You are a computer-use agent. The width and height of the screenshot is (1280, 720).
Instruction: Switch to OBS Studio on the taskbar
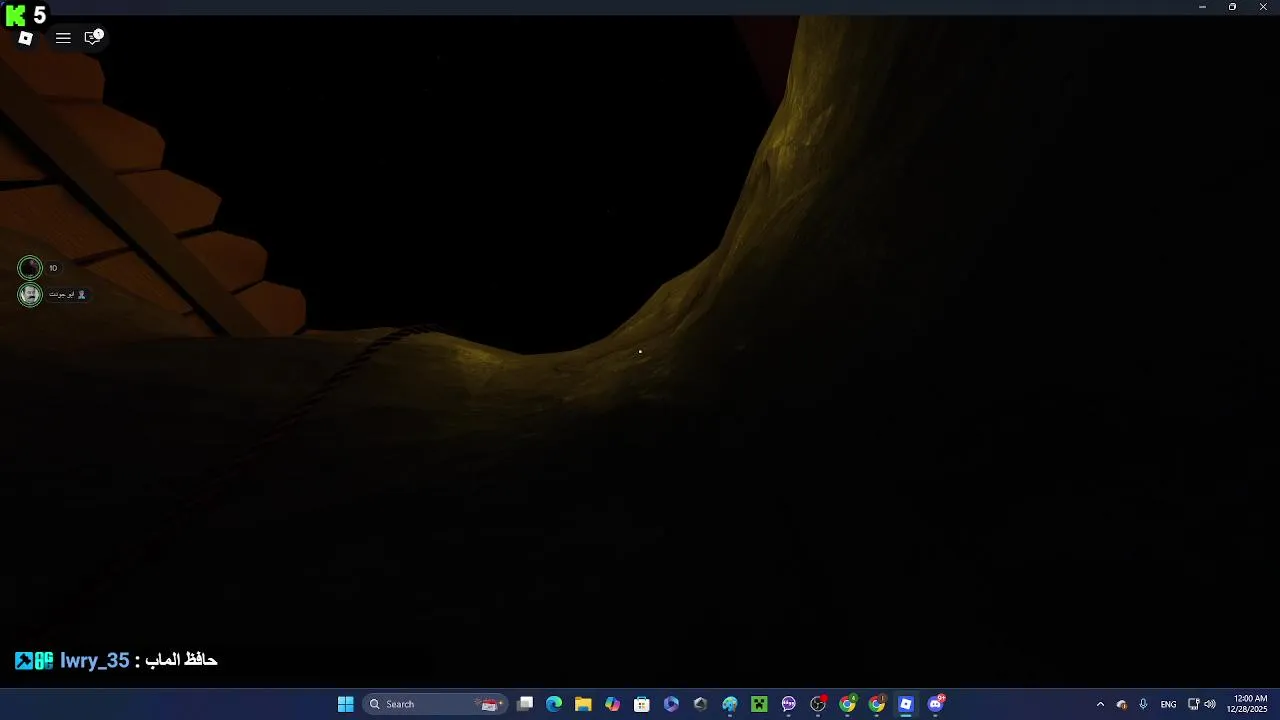pyautogui.click(x=818, y=704)
